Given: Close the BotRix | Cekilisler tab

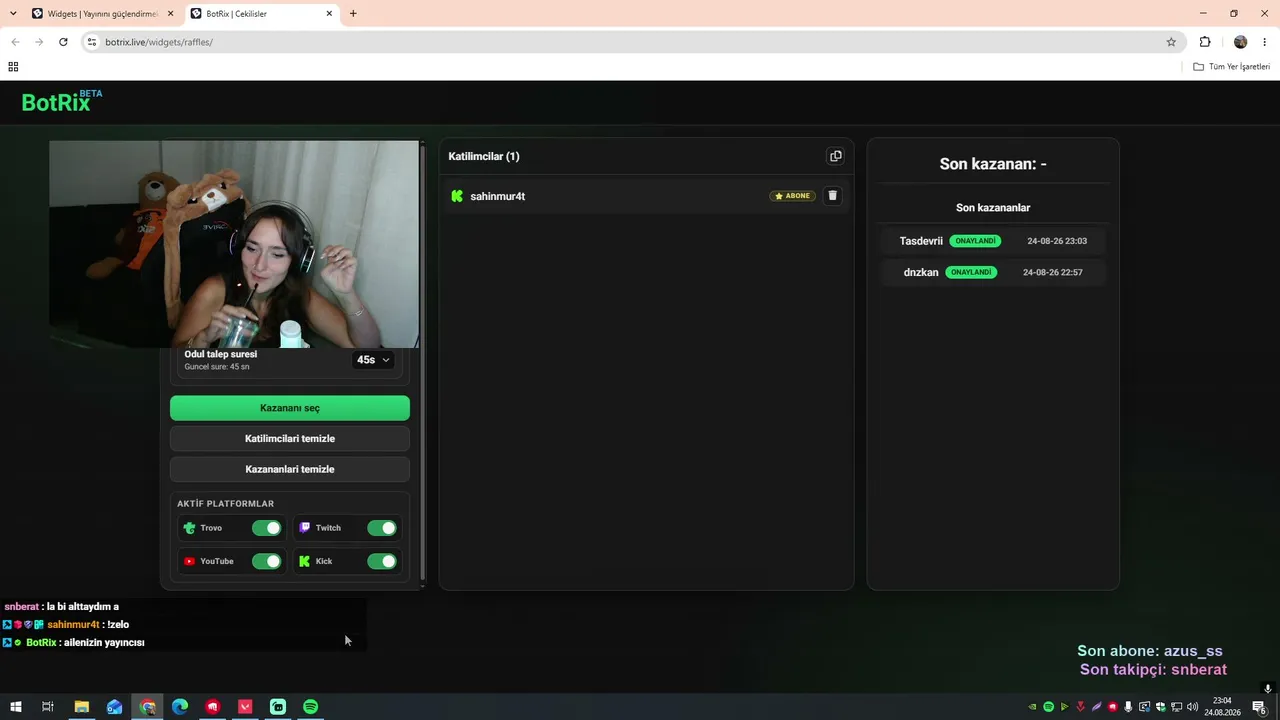Looking at the screenshot, I should tap(329, 14).
